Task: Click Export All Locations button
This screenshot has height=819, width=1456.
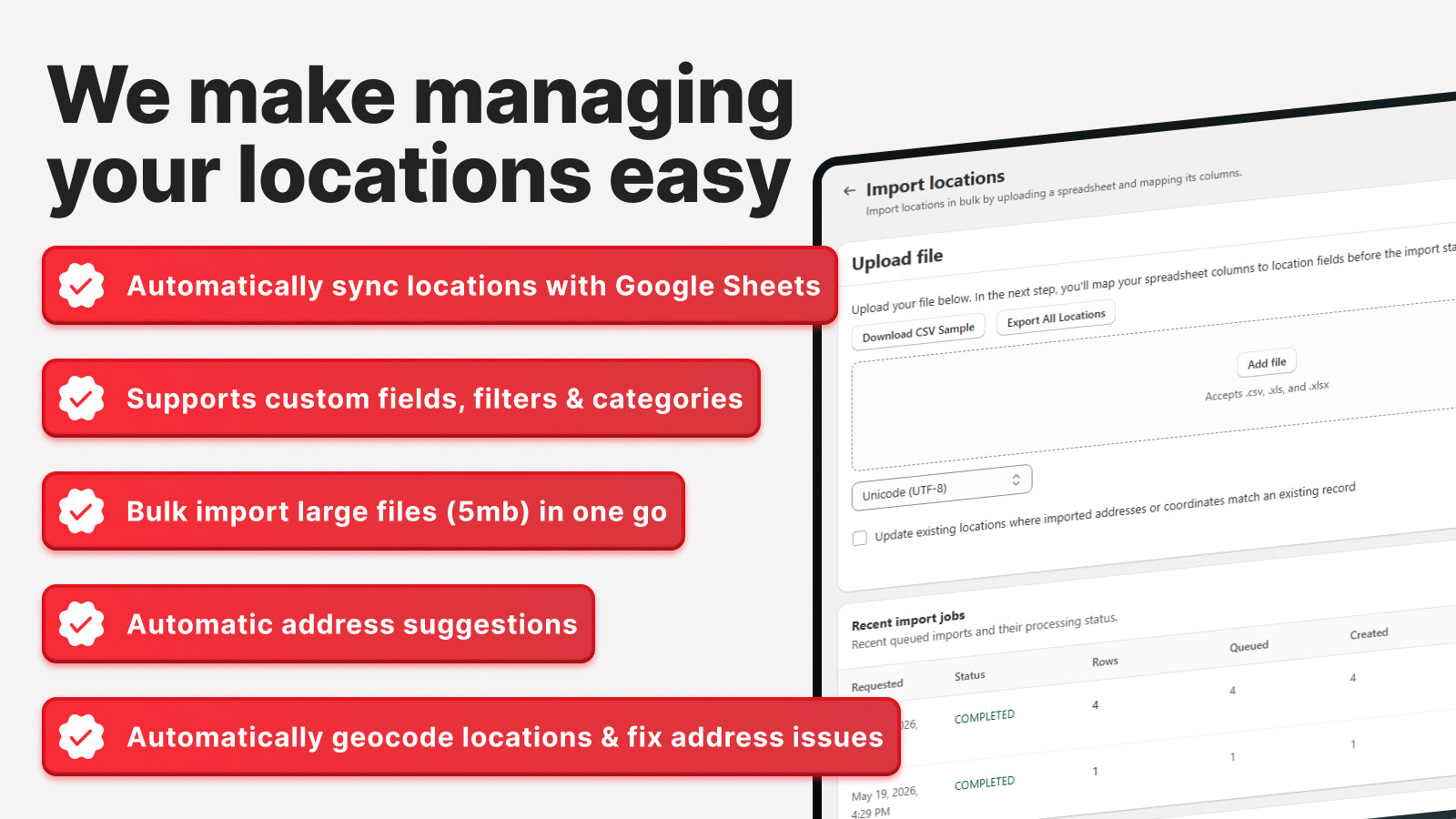Action: (1056, 318)
